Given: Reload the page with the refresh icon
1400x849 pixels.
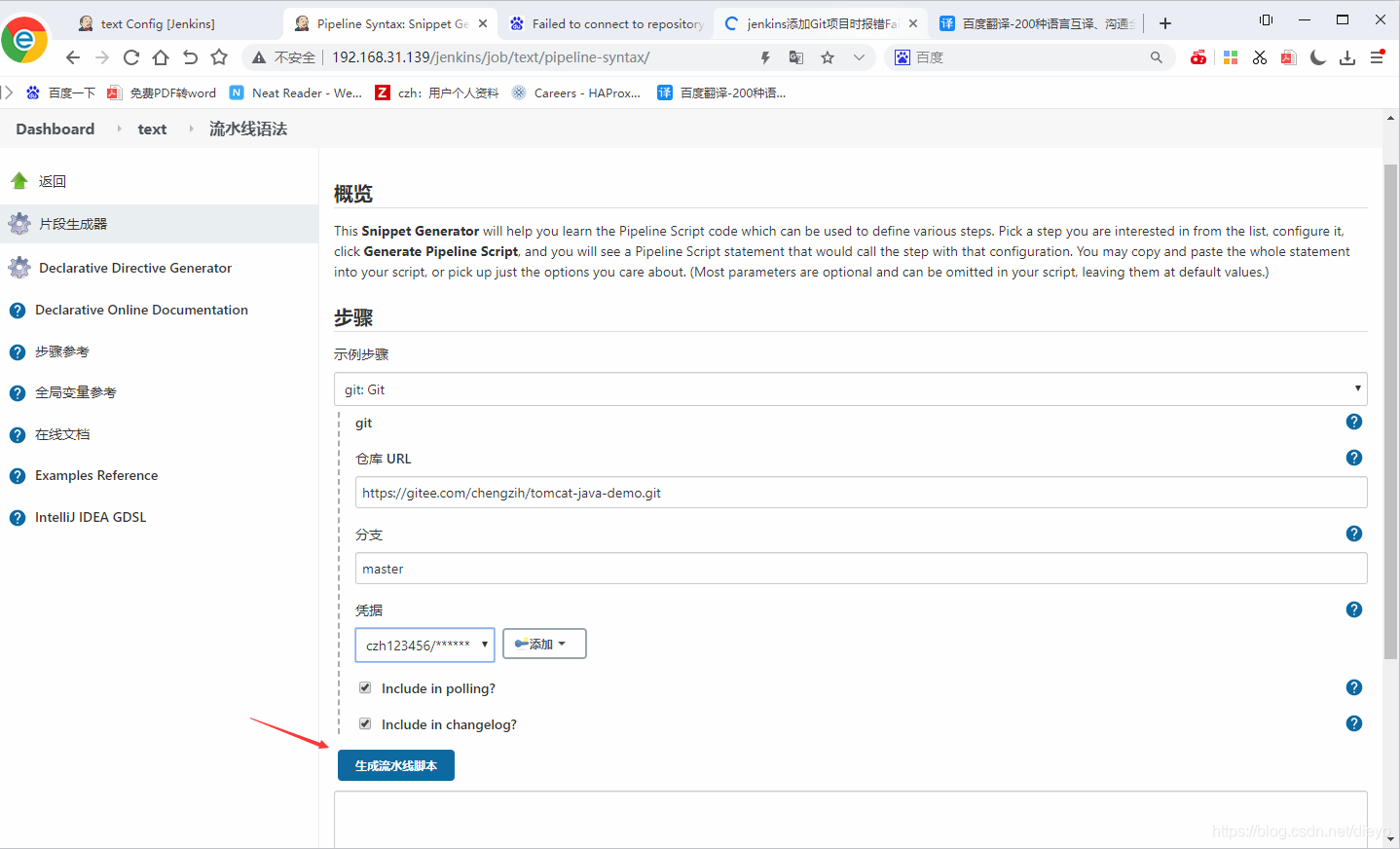Looking at the screenshot, I should pos(131,57).
